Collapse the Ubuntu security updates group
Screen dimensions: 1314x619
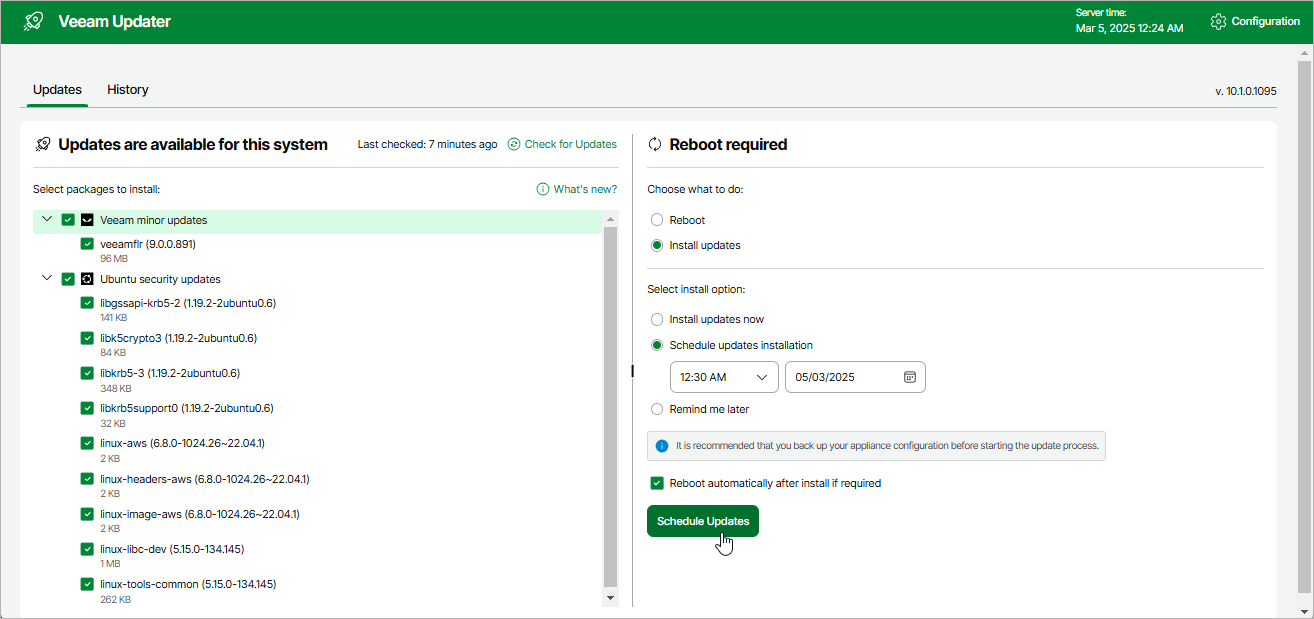tap(47, 278)
